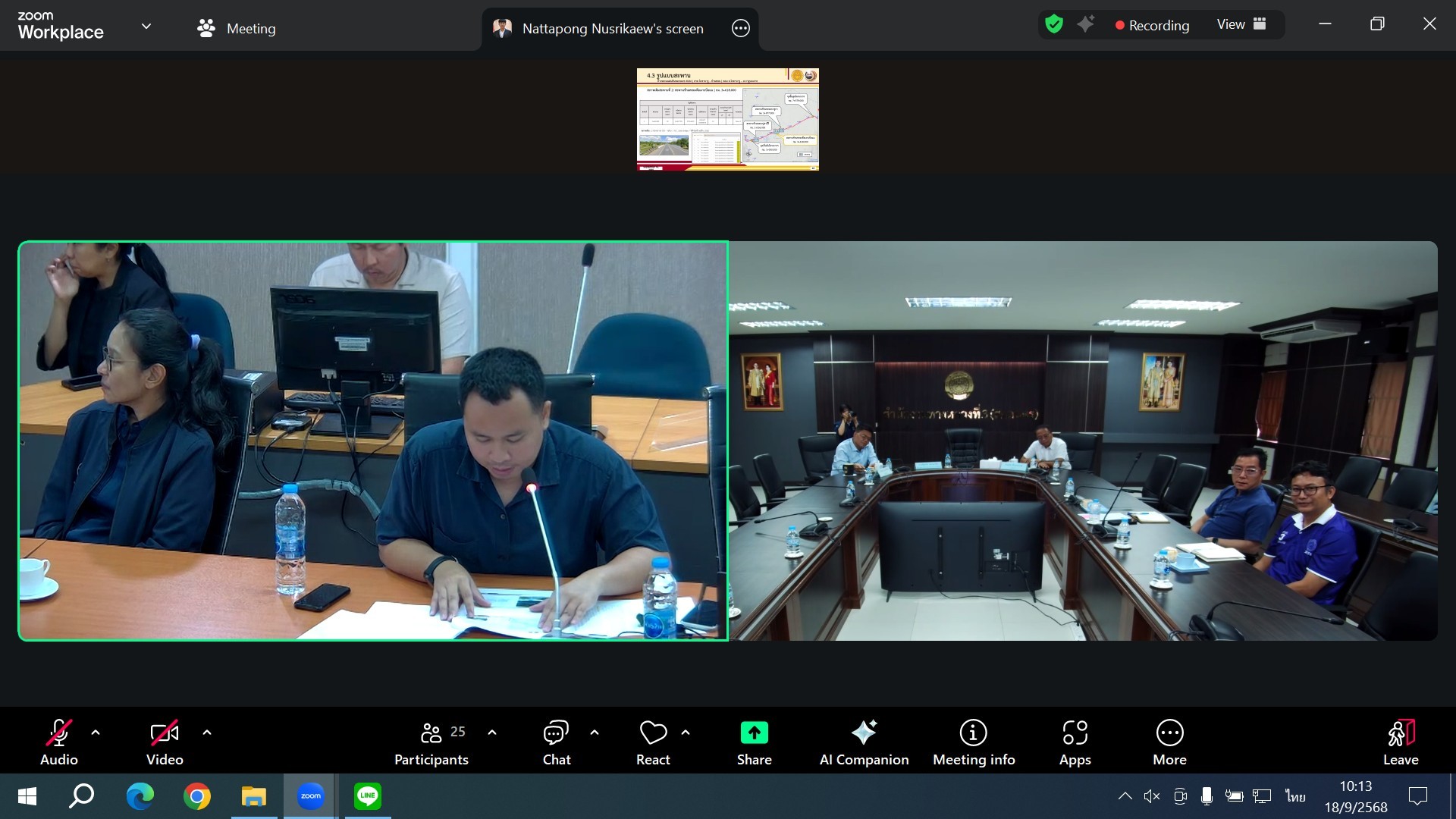Switch to the Meeting tab
Image resolution: width=1456 pixels, height=819 pixels.
(x=237, y=29)
